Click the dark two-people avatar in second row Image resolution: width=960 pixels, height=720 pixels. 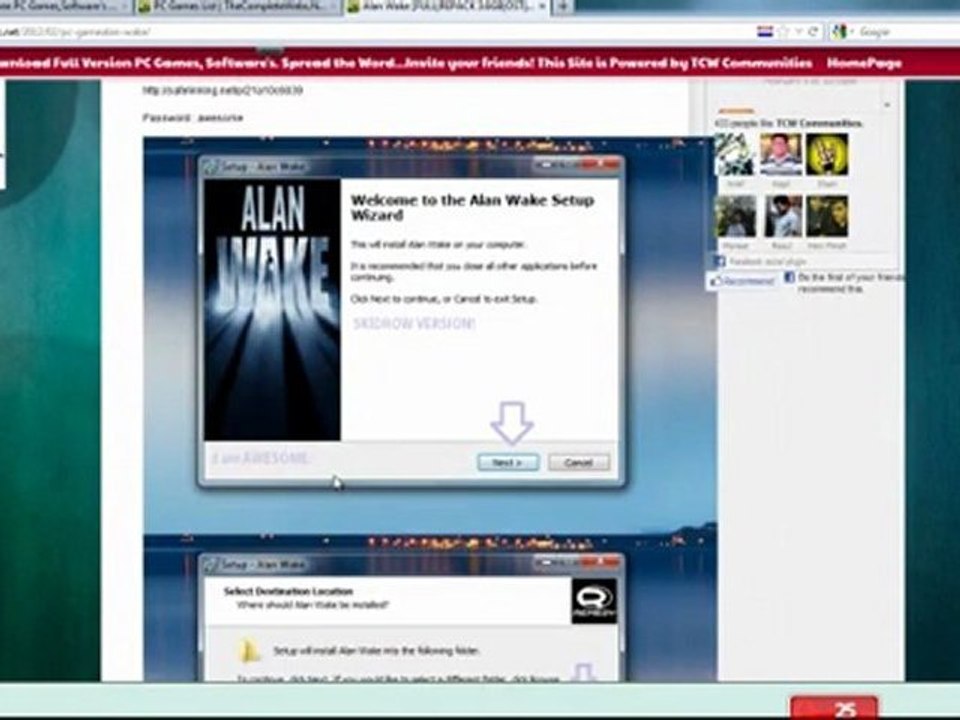tap(827, 217)
